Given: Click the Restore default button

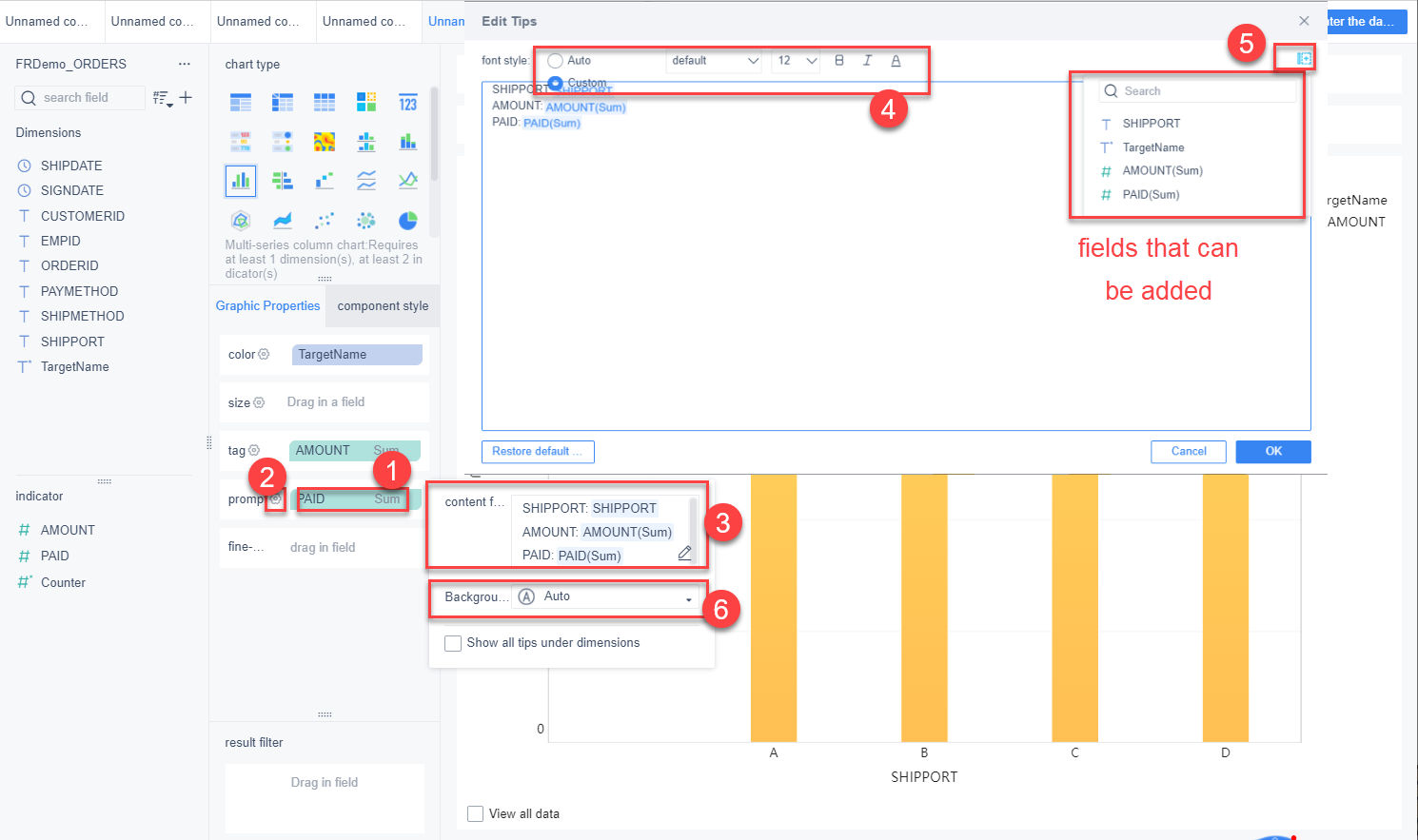Looking at the screenshot, I should pyautogui.click(x=538, y=452).
